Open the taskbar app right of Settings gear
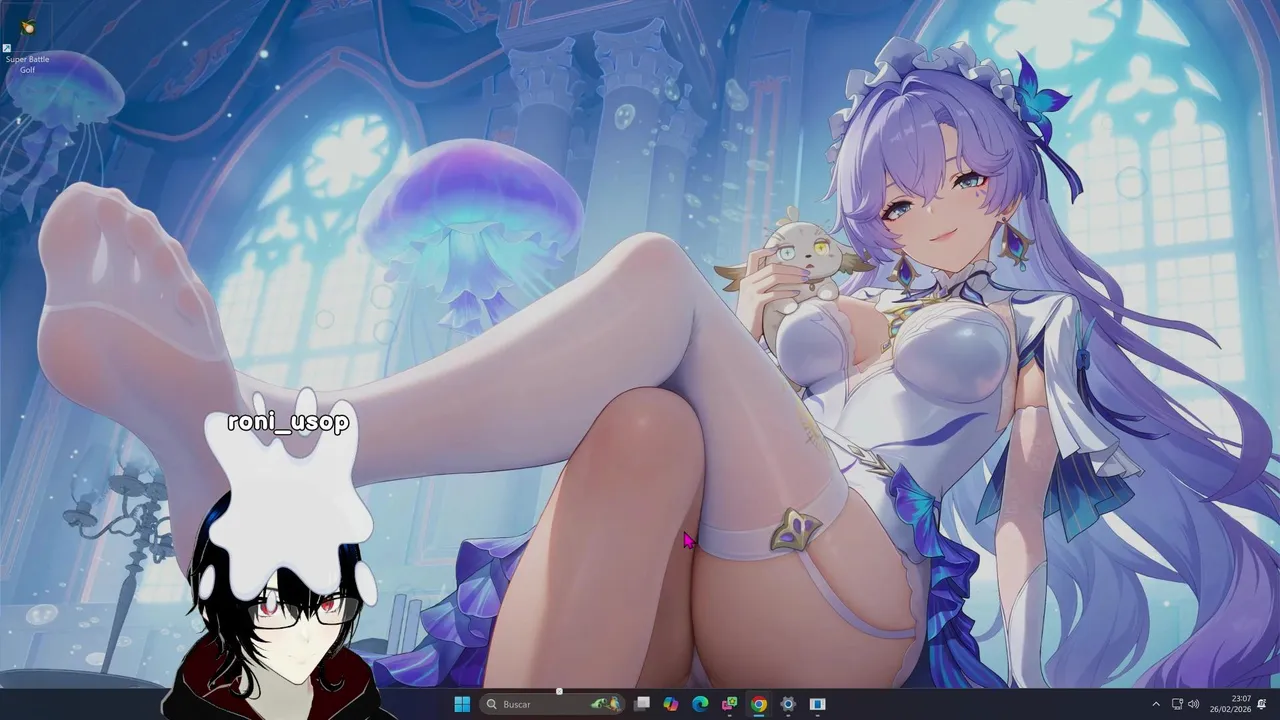This screenshot has height=720, width=1280. 817,704
